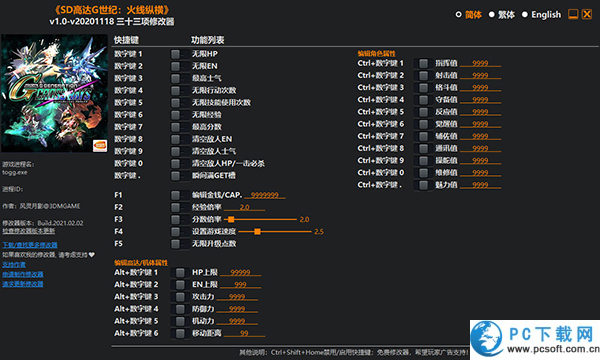The image size is (600, 360).
Task: Edit the 指挥值 value field
Action: [x=480, y=63]
